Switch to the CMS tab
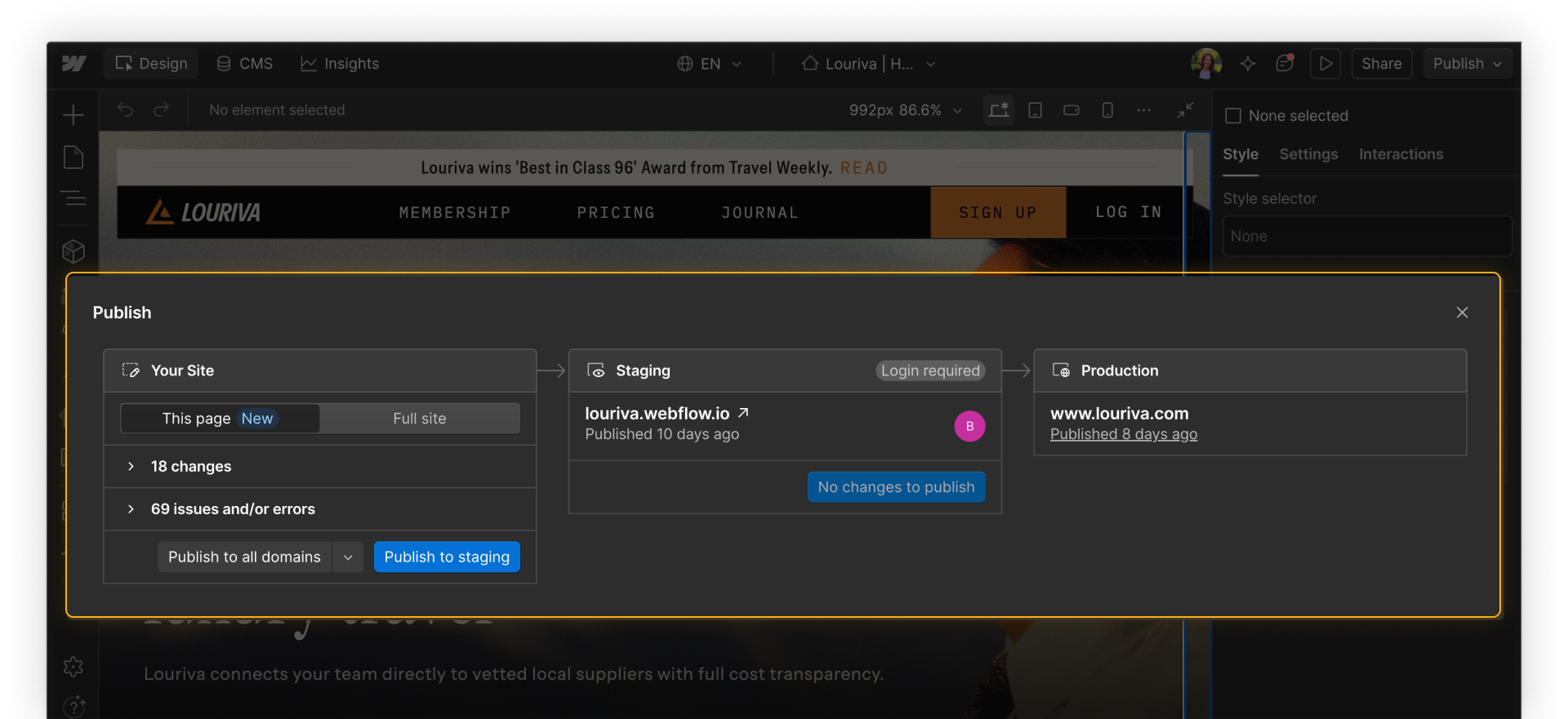 244,64
